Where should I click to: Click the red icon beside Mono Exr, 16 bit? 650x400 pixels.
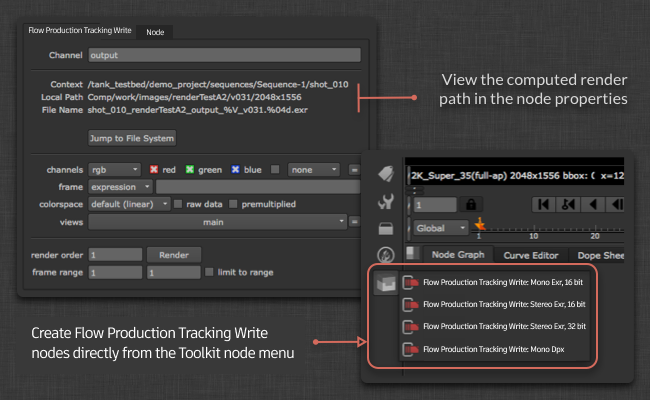[410, 283]
